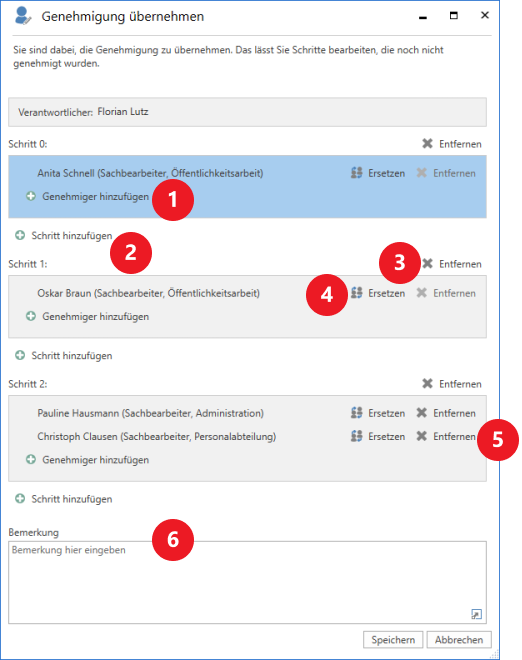Minimize the Genehmigung übernehmen dialog
Image resolution: width=522 pixels, height=660 pixels.
click(x=423, y=17)
